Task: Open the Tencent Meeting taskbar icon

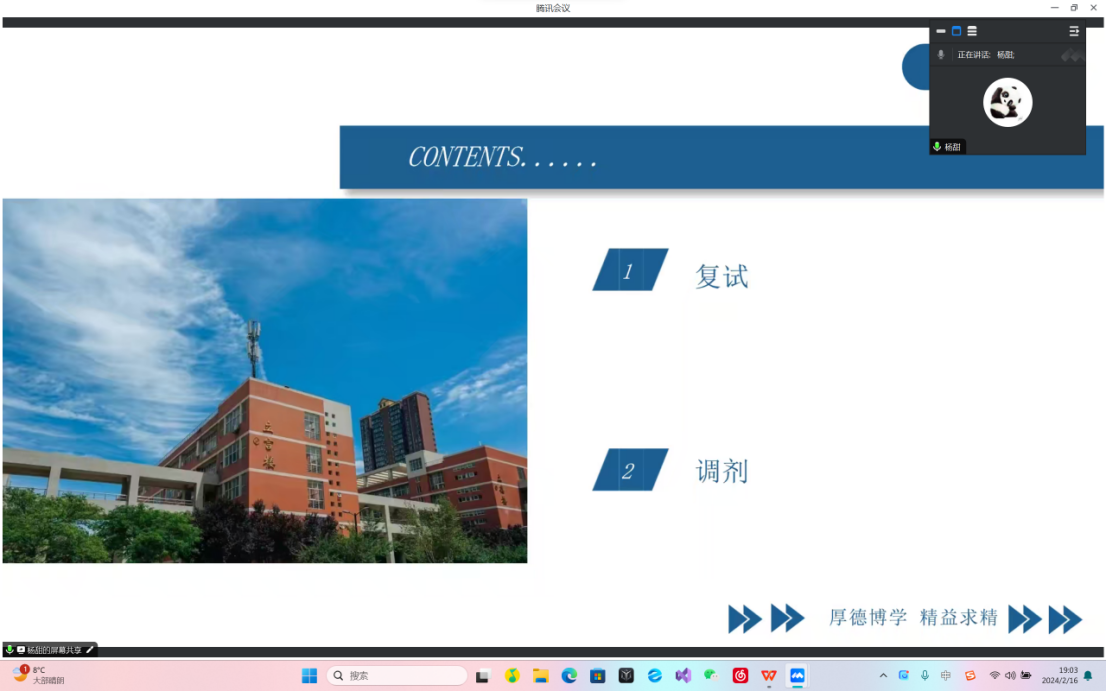Action: 797,676
